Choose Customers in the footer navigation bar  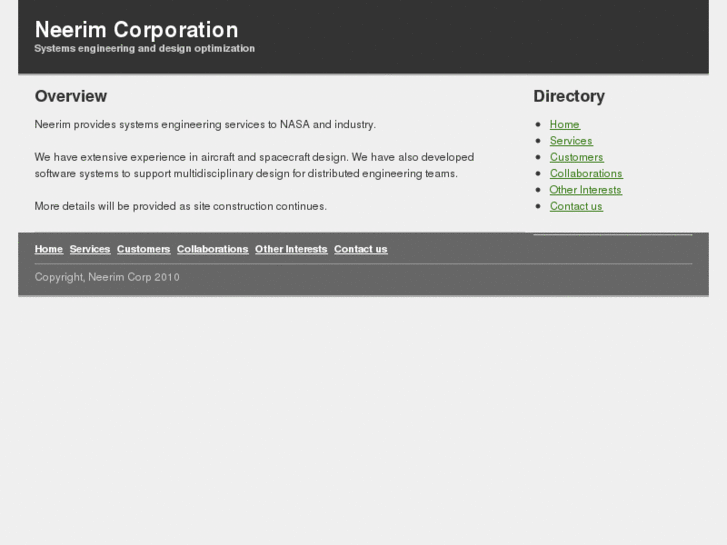click(143, 249)
